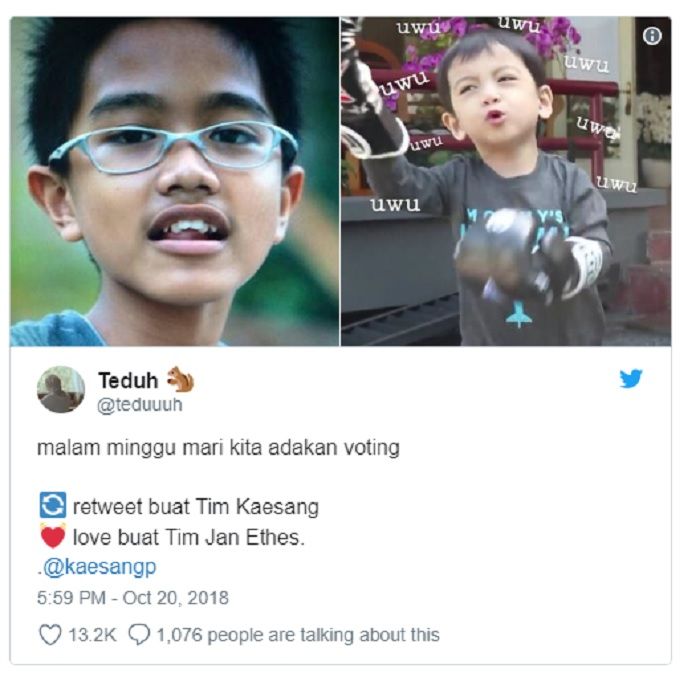Click '1,076 people are talking about this'

[x=298, y=635]
